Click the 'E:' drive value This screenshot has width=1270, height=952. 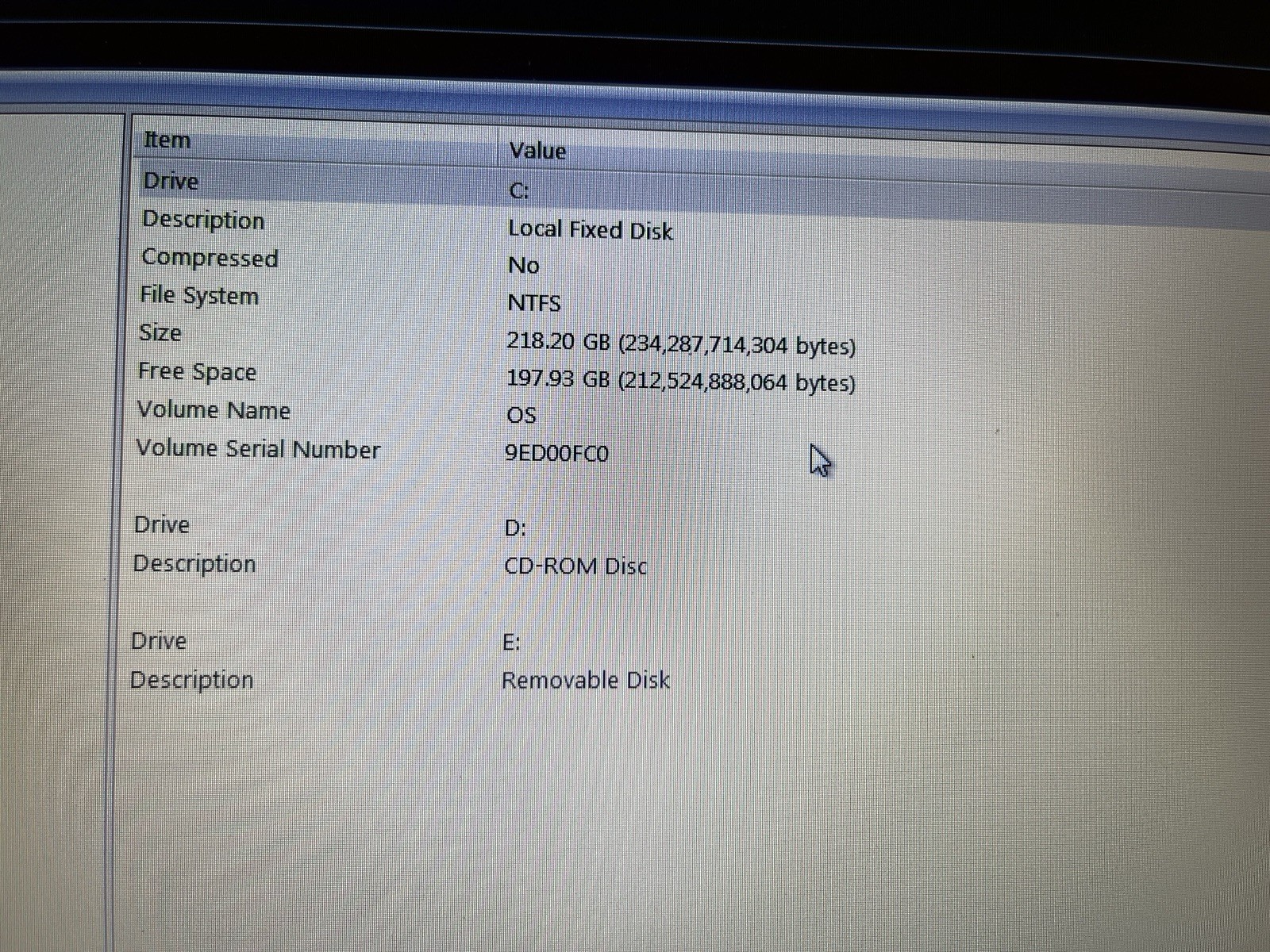tap(511, 643)
